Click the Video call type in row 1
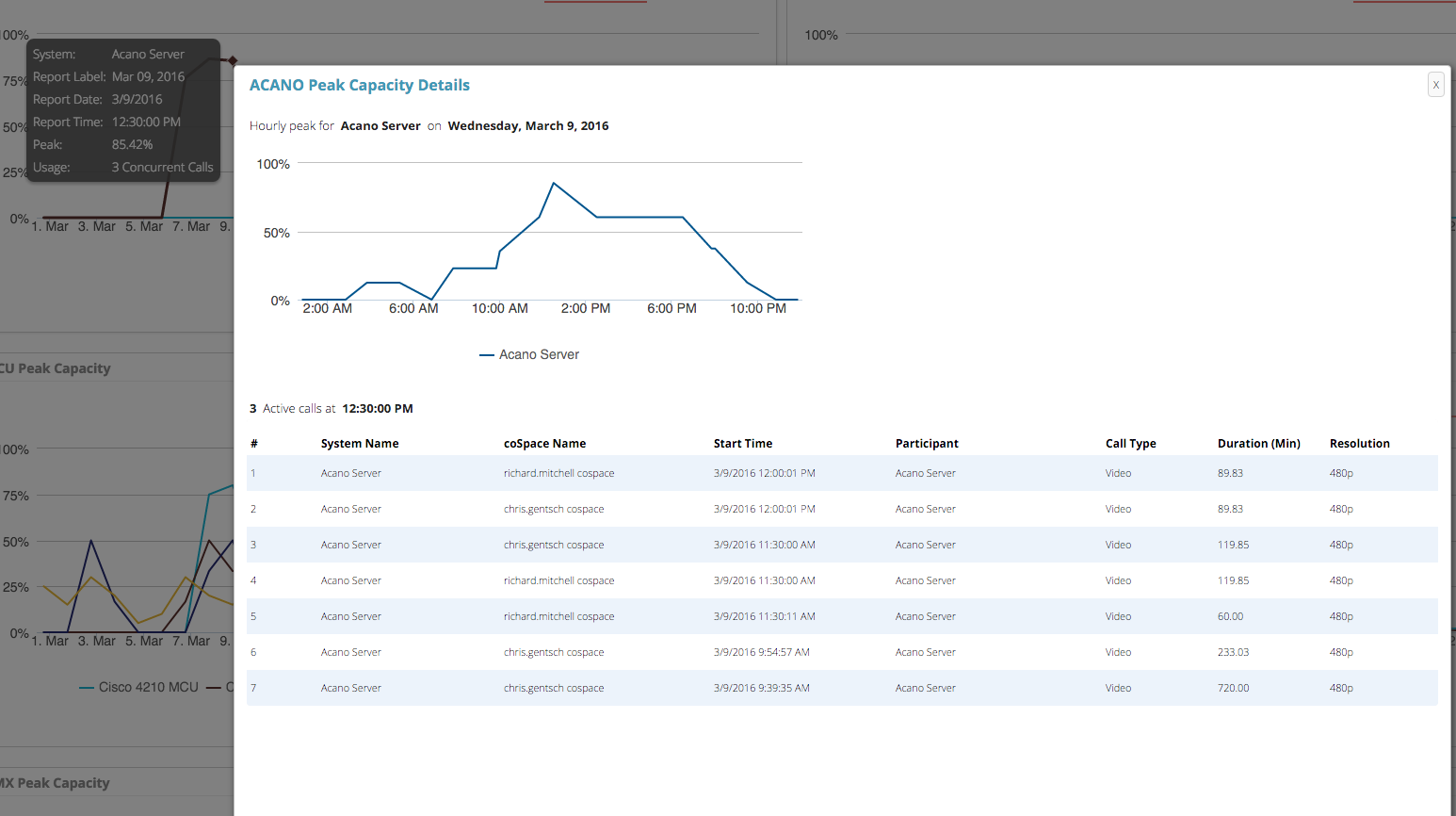The height and width of the screenshot is (816, 1456). point(1118,473)
